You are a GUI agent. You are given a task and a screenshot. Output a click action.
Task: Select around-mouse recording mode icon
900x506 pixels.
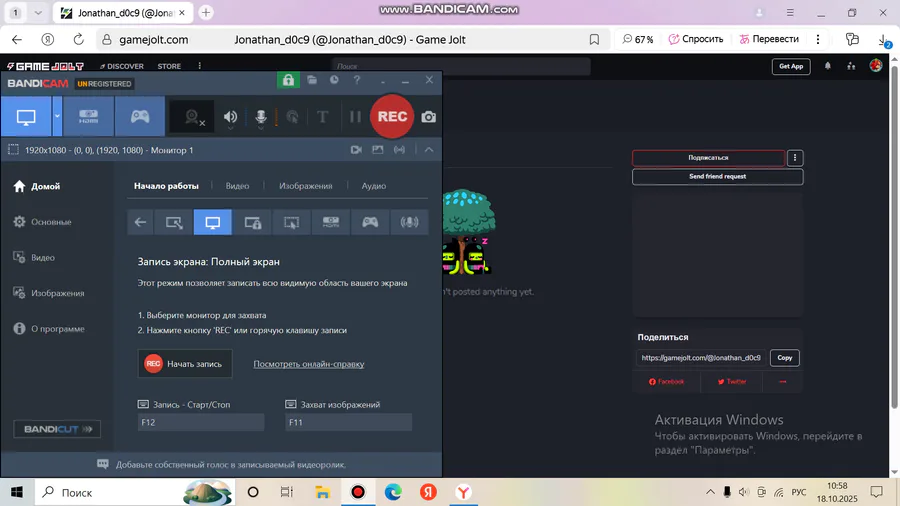point(292,222)
